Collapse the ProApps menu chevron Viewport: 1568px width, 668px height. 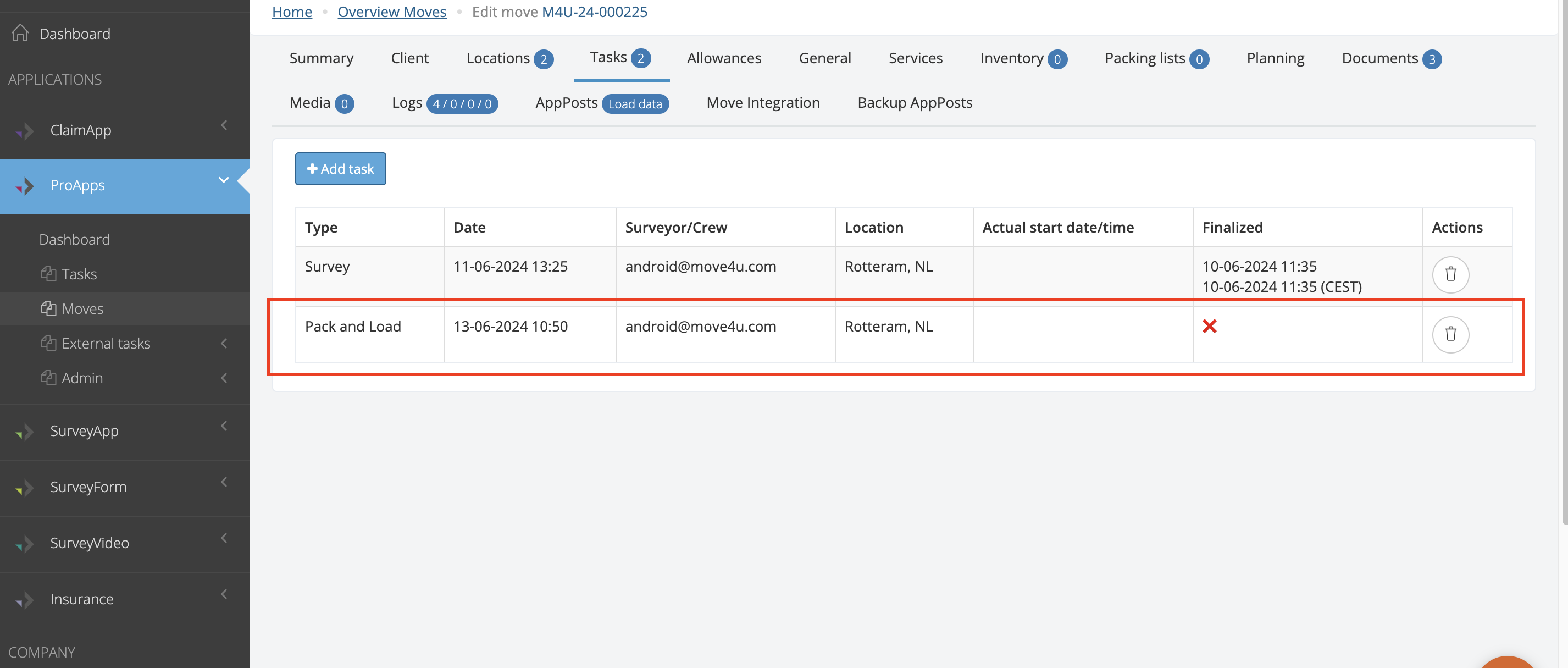[x=224, y=180]
